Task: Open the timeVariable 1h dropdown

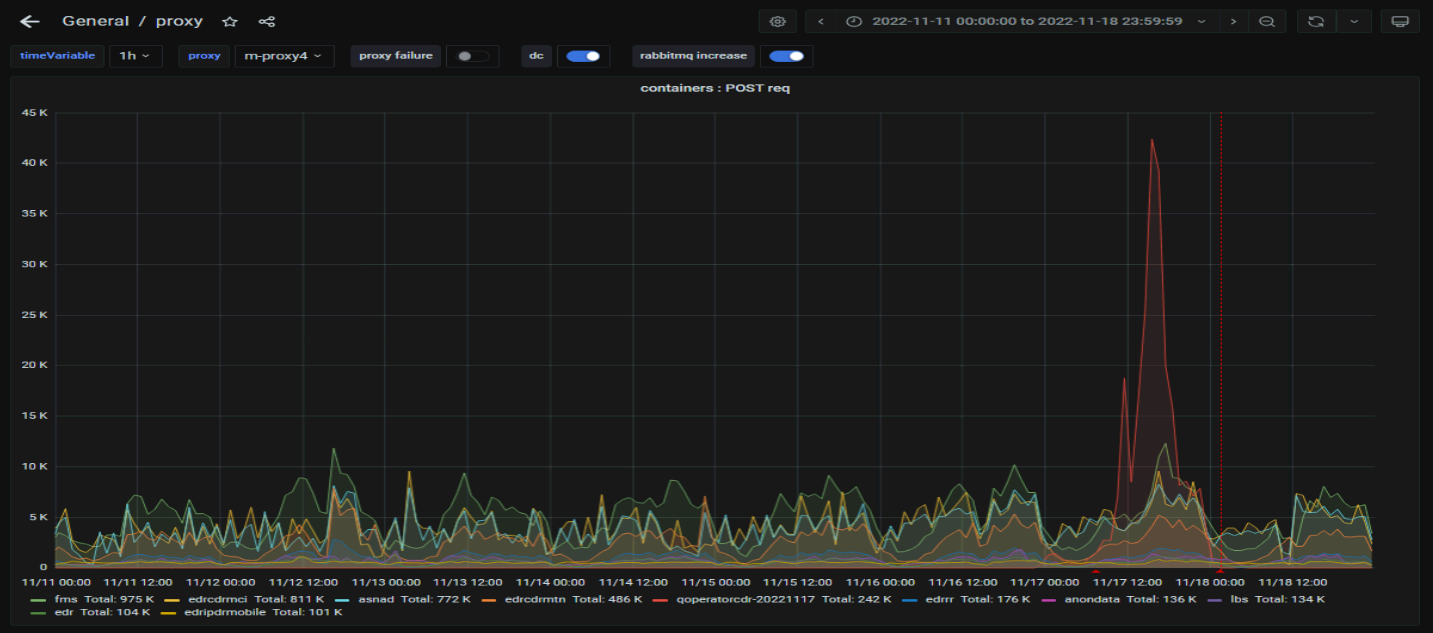Action: (135, 56)
